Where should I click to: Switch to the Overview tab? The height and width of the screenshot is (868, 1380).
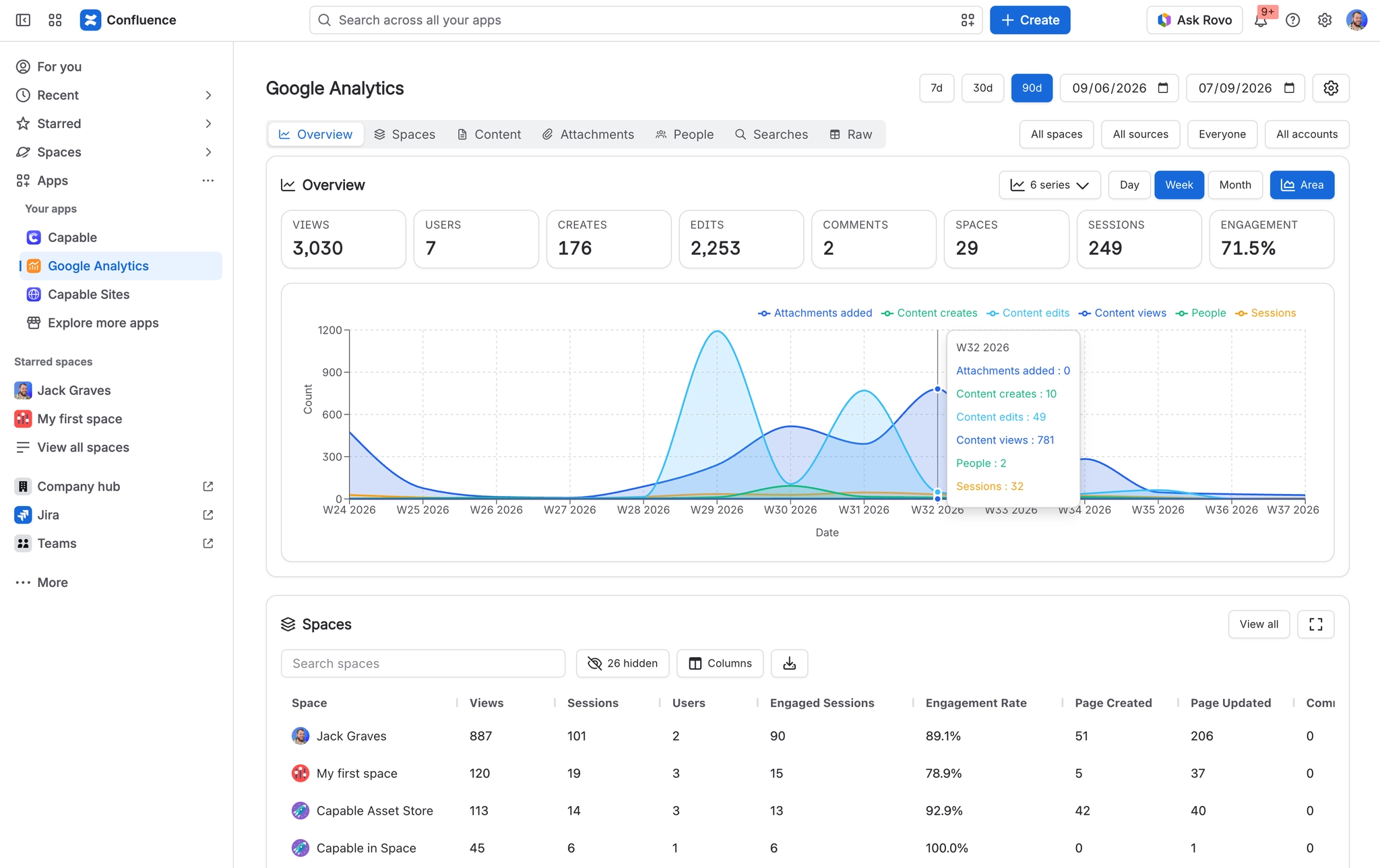pyautogui.click(x=316, y=135)
